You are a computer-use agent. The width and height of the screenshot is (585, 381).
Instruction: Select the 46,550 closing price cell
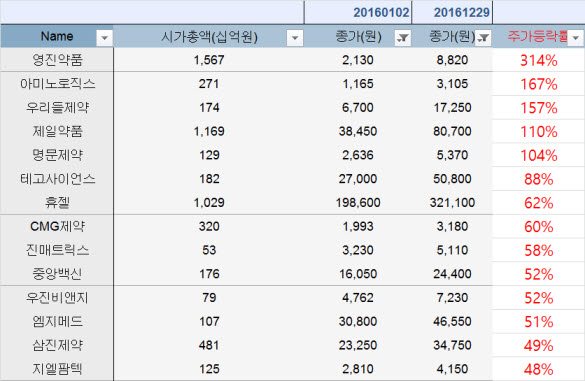(x=452, y=322)
